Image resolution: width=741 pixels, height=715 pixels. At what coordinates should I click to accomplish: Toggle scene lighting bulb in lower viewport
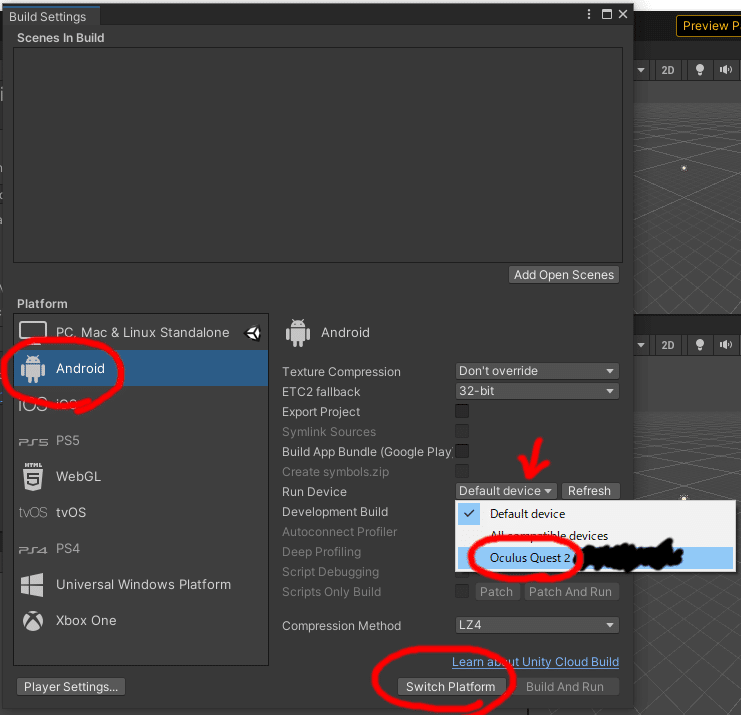700,345
